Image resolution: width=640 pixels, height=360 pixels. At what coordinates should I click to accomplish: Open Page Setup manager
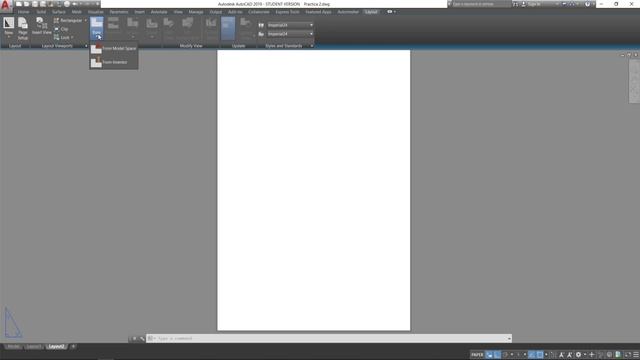click(23, 28)
